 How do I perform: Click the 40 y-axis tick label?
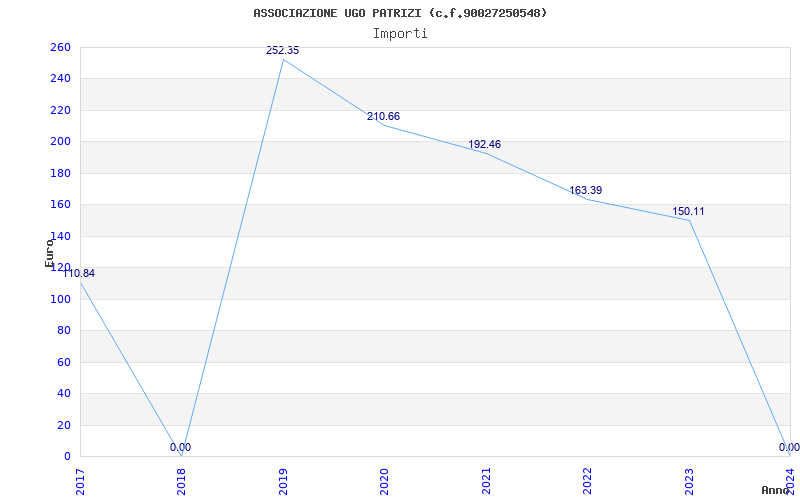pos(63,393)
